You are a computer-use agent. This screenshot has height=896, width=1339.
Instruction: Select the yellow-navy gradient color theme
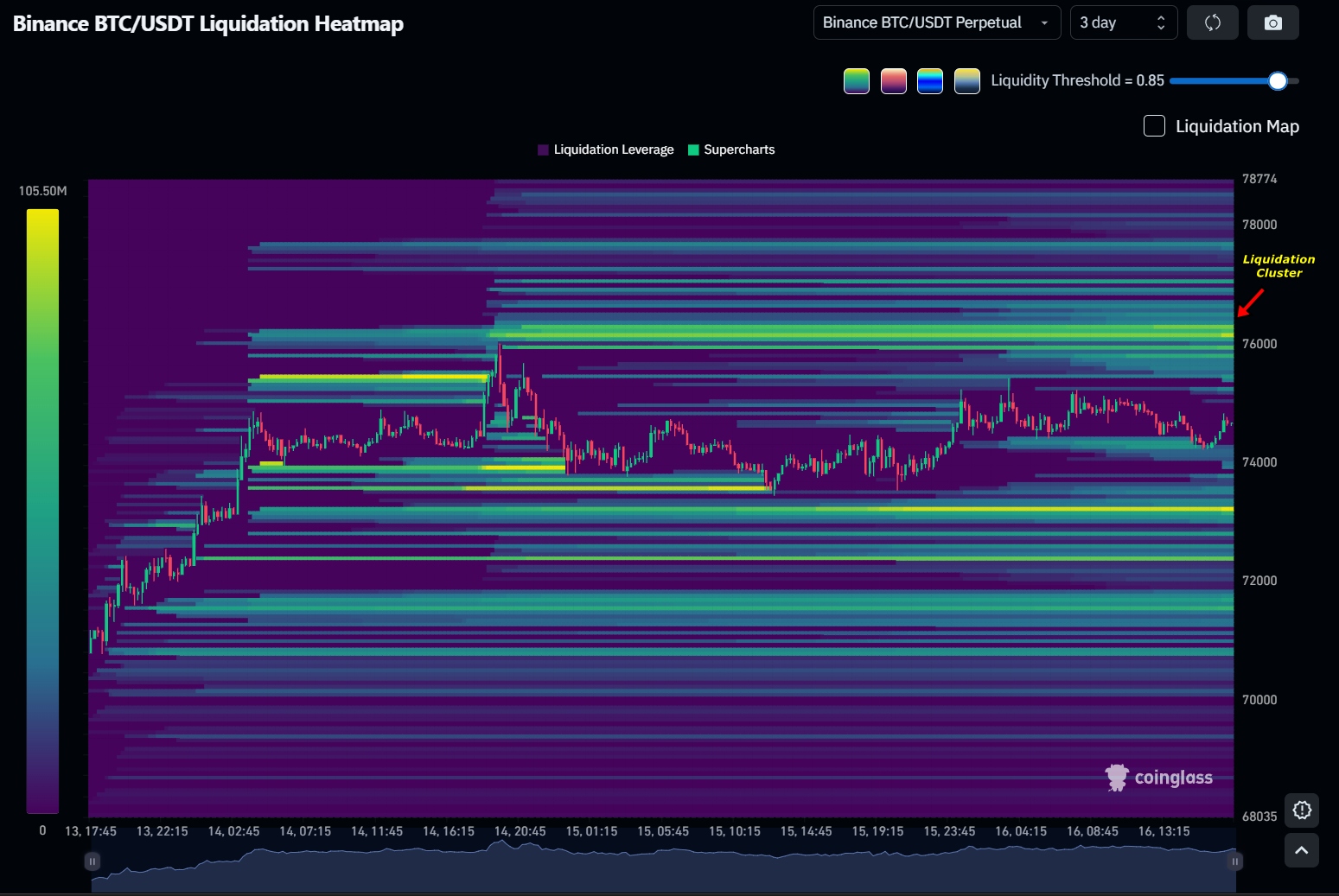tap(966, 81)
